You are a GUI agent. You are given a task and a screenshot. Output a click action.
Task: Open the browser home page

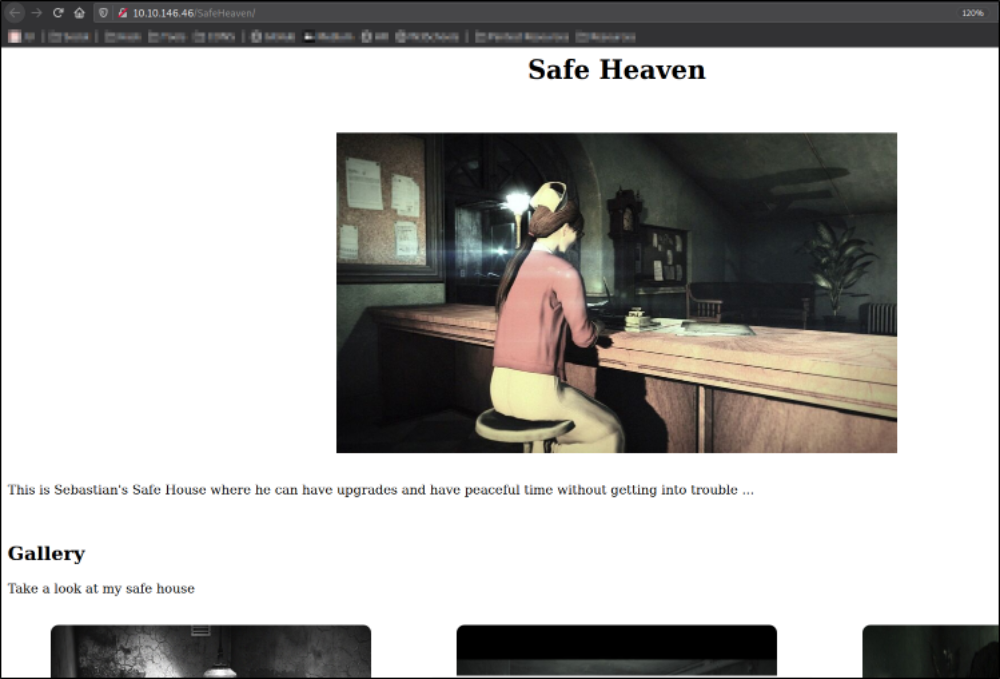[x=79, y=13]
